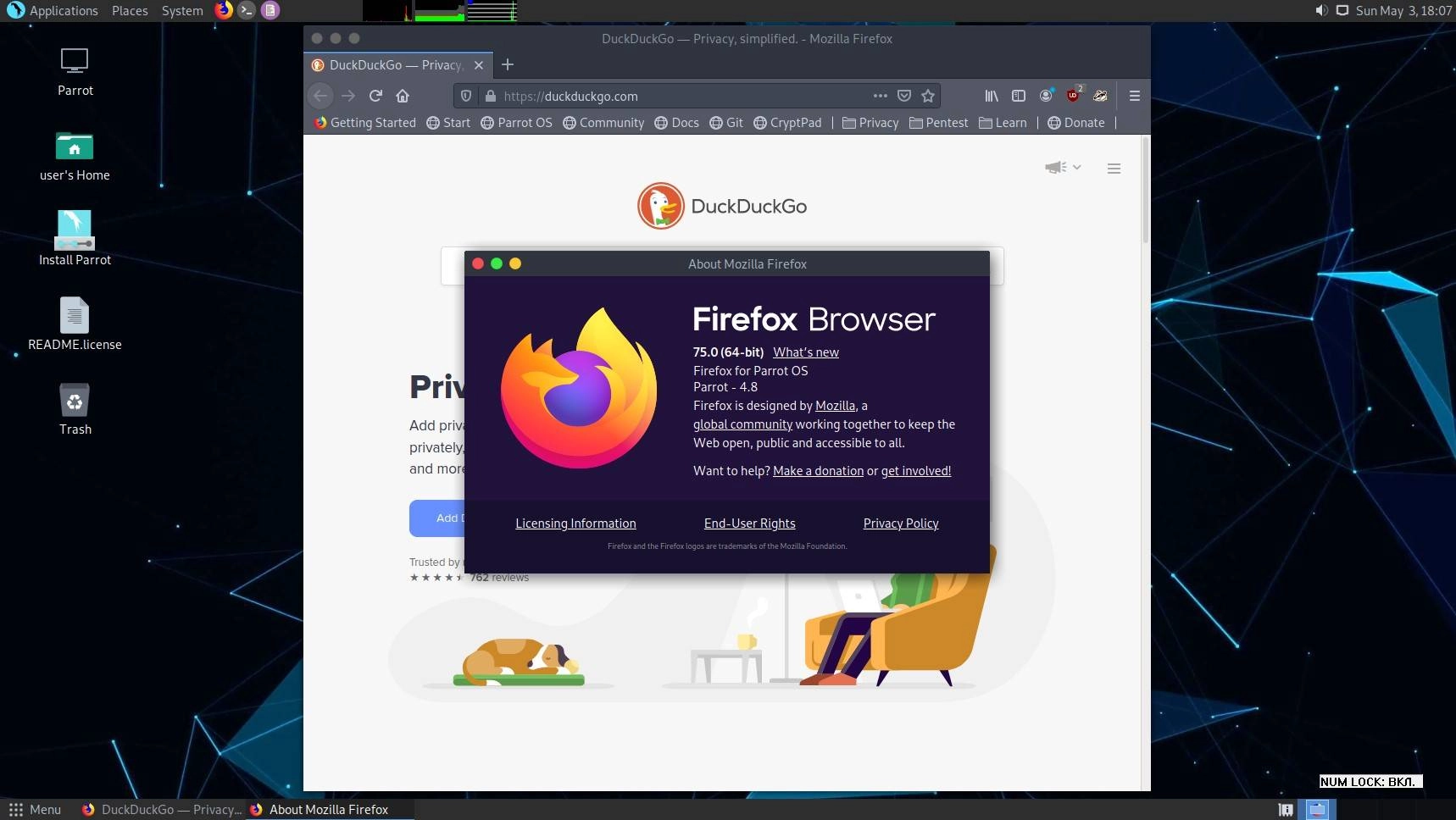Open the Start bookmark
The image size is (1456, 820).
click(448, 122)
